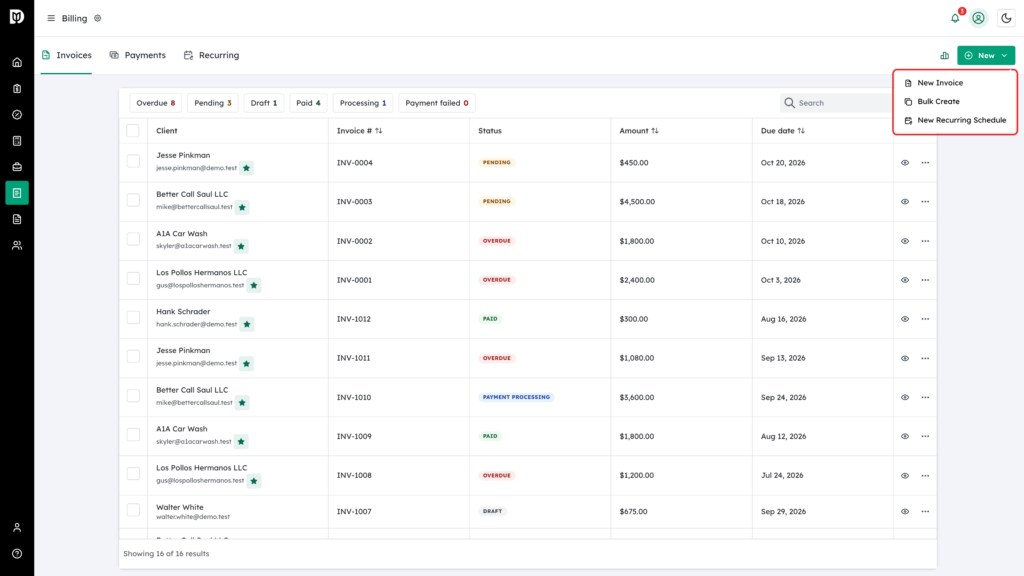This screenshot has width=1024, height=576.
Task: Click the sidebar icon below the compass
Action: click(17, 141)
